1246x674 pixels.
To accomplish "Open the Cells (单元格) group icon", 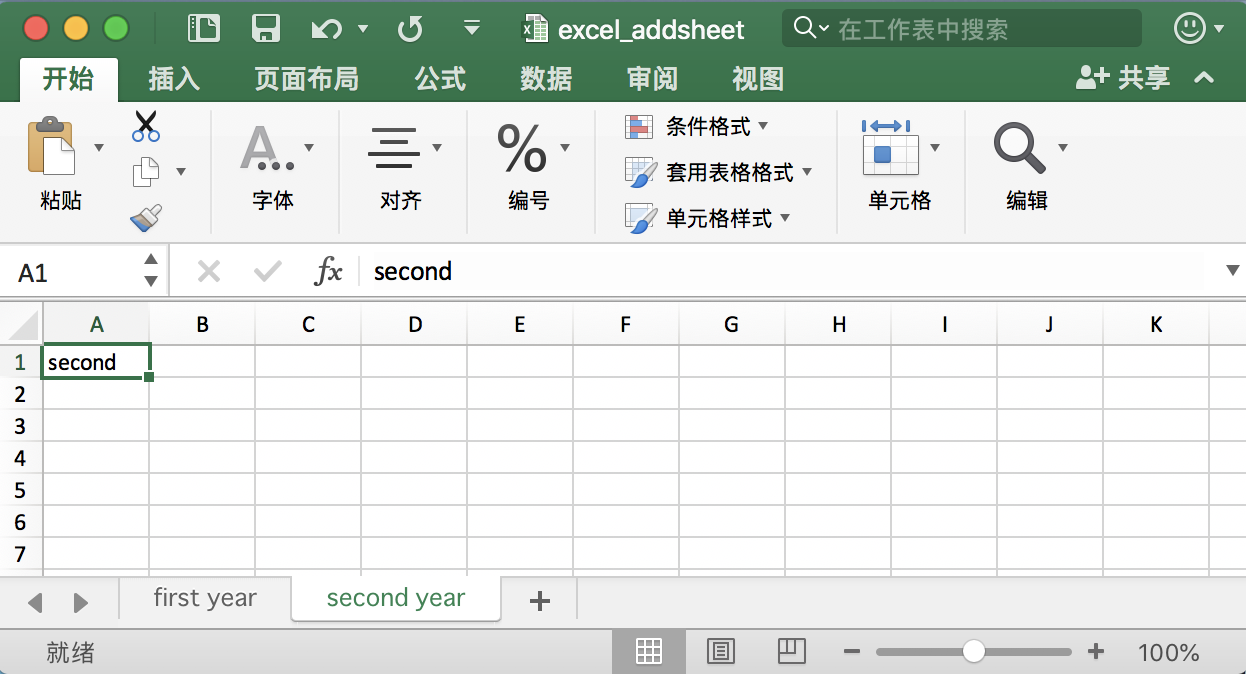I will coord(890,148).
